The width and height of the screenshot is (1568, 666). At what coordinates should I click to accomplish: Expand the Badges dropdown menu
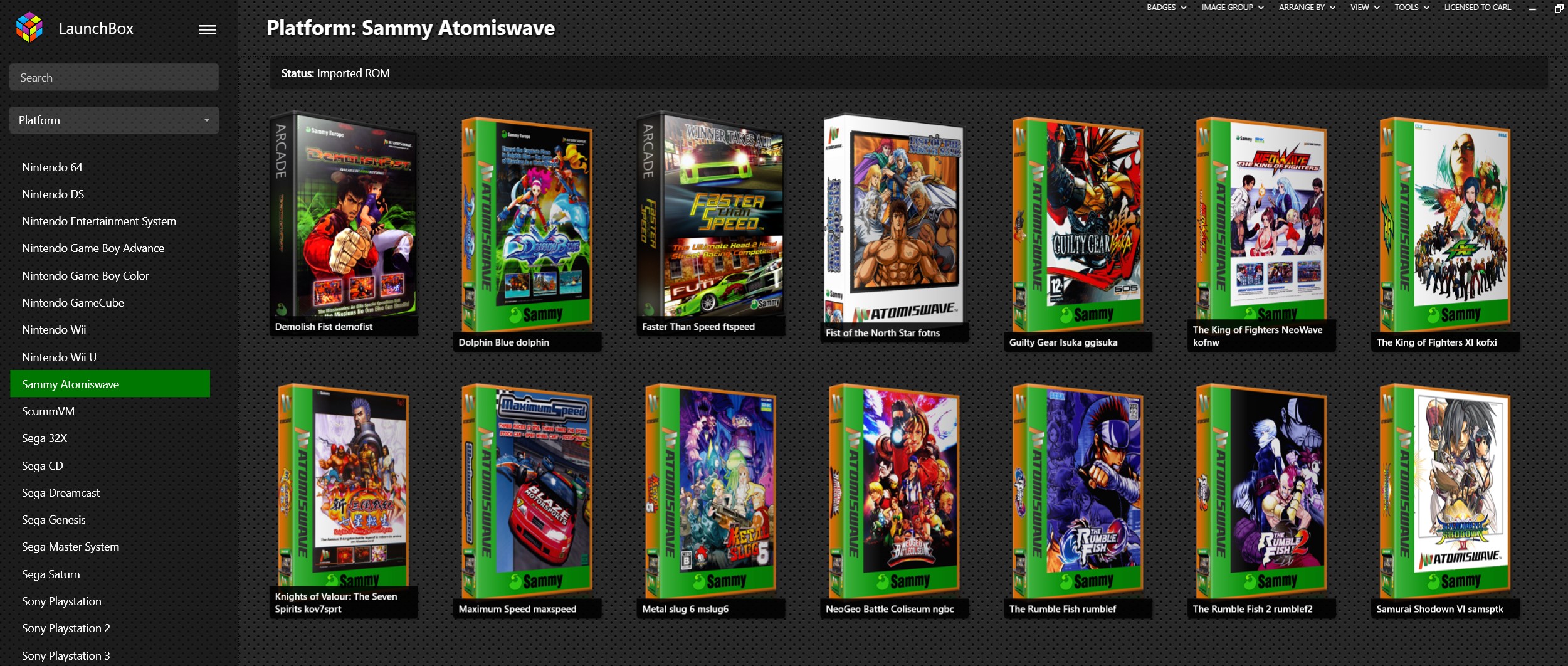[1166, 8]
